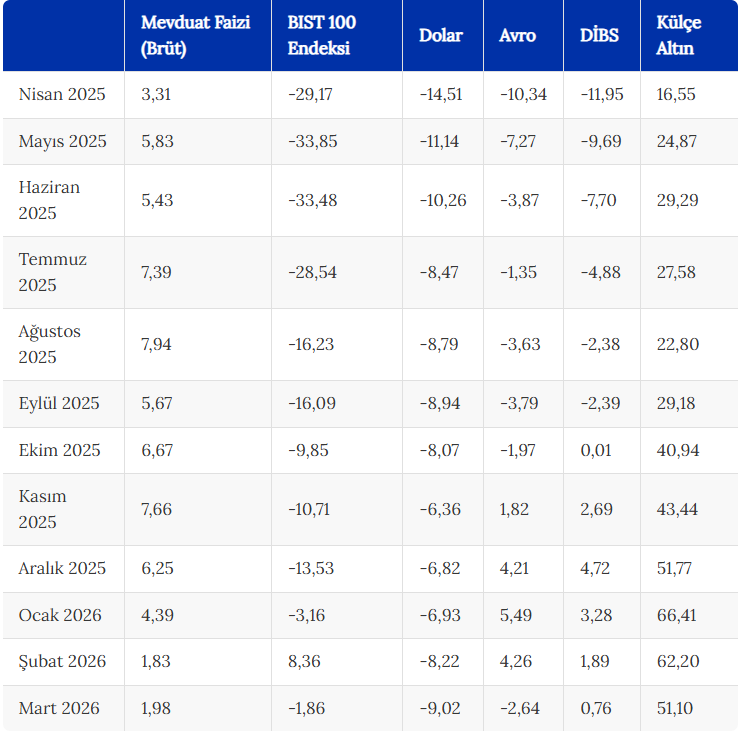
Task: Click the Aralık 2025 row label
Action: coord(61,568)
